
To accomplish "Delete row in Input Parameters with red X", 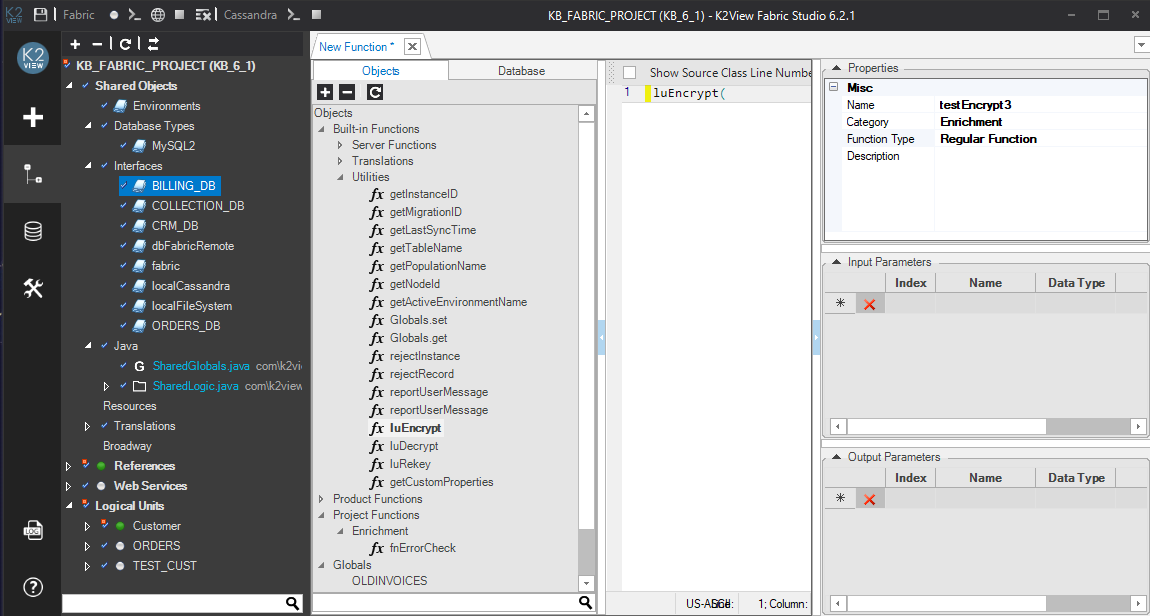I will coord(869,304).
